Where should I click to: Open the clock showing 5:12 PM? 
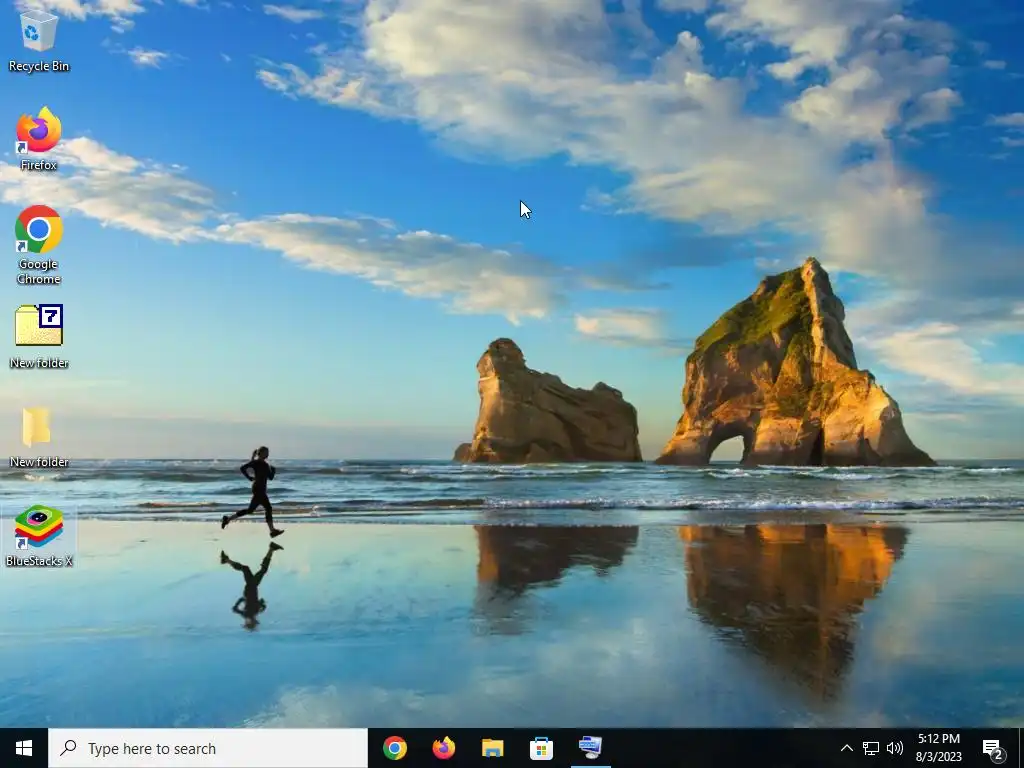click(x=938, y=748)
